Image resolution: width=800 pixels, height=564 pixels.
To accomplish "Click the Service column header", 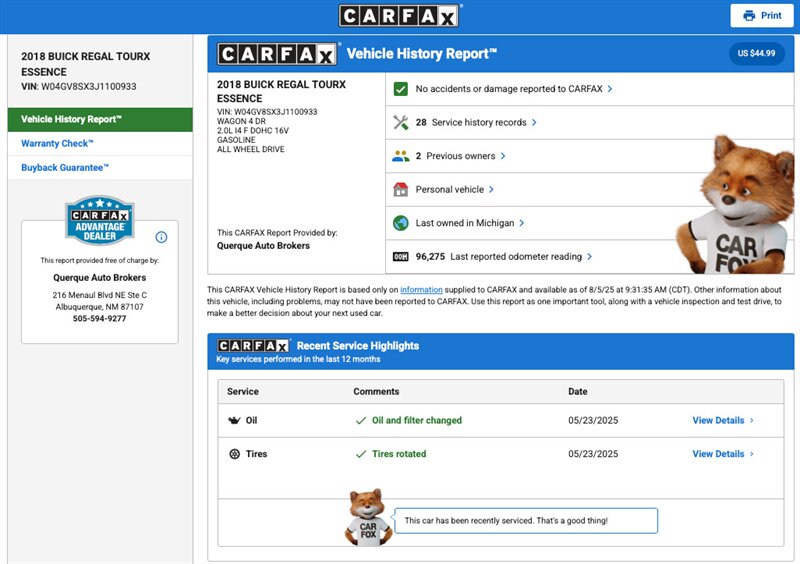I will pos(243,391).
